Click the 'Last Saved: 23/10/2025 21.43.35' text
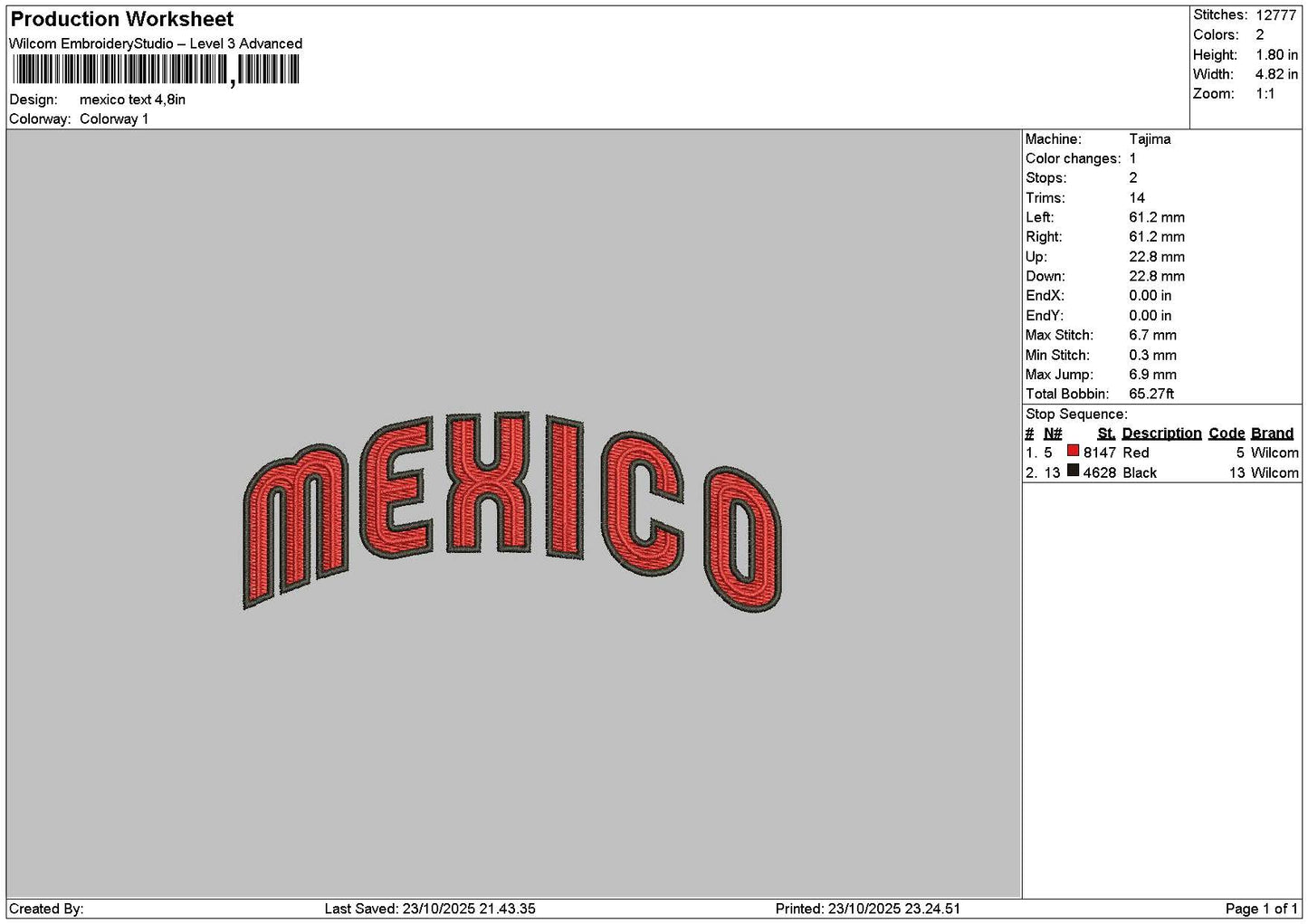This screenshot has height=924, width=1308. [430, 909]
